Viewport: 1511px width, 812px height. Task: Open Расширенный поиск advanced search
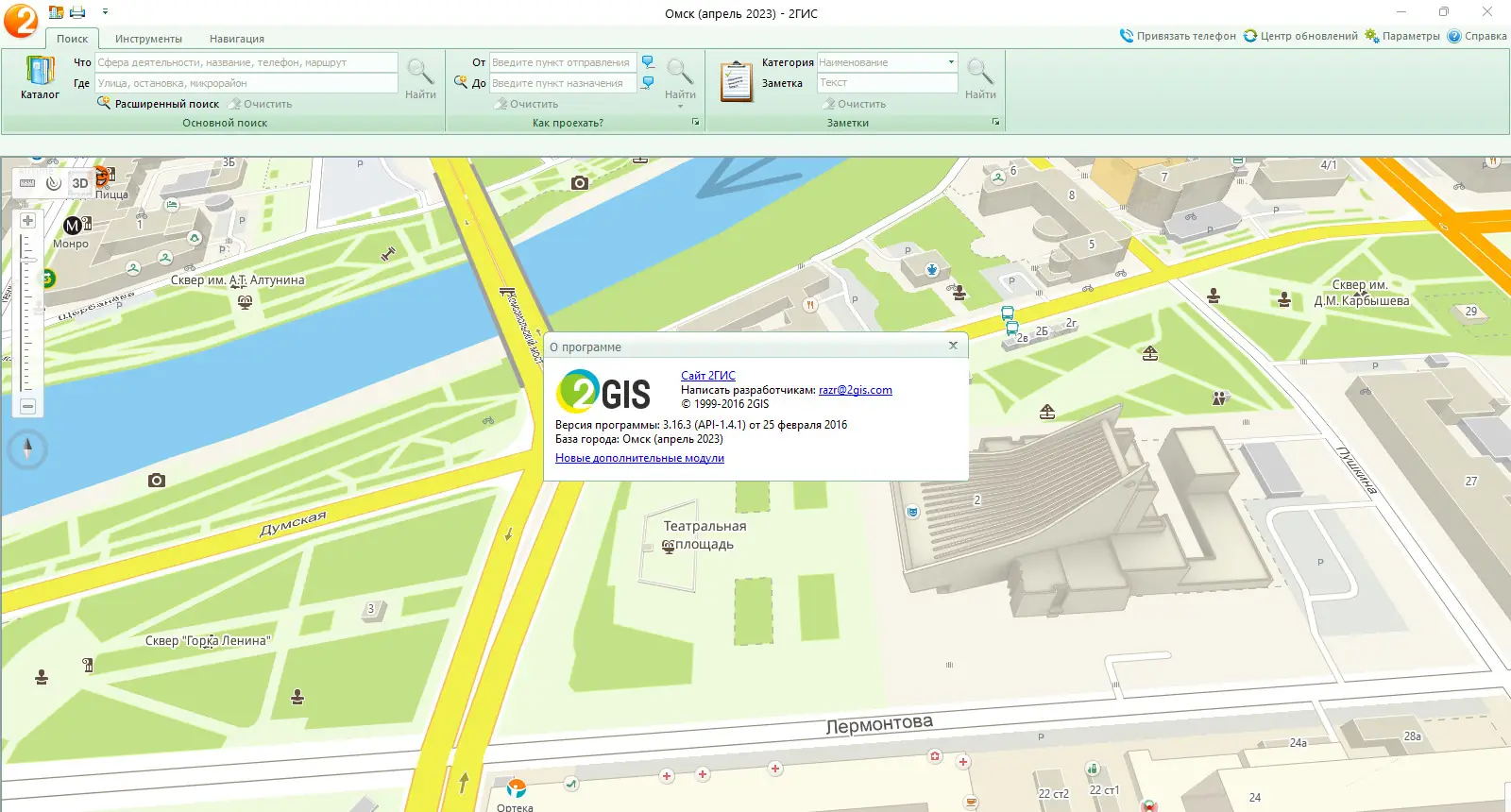coord(159,104)
